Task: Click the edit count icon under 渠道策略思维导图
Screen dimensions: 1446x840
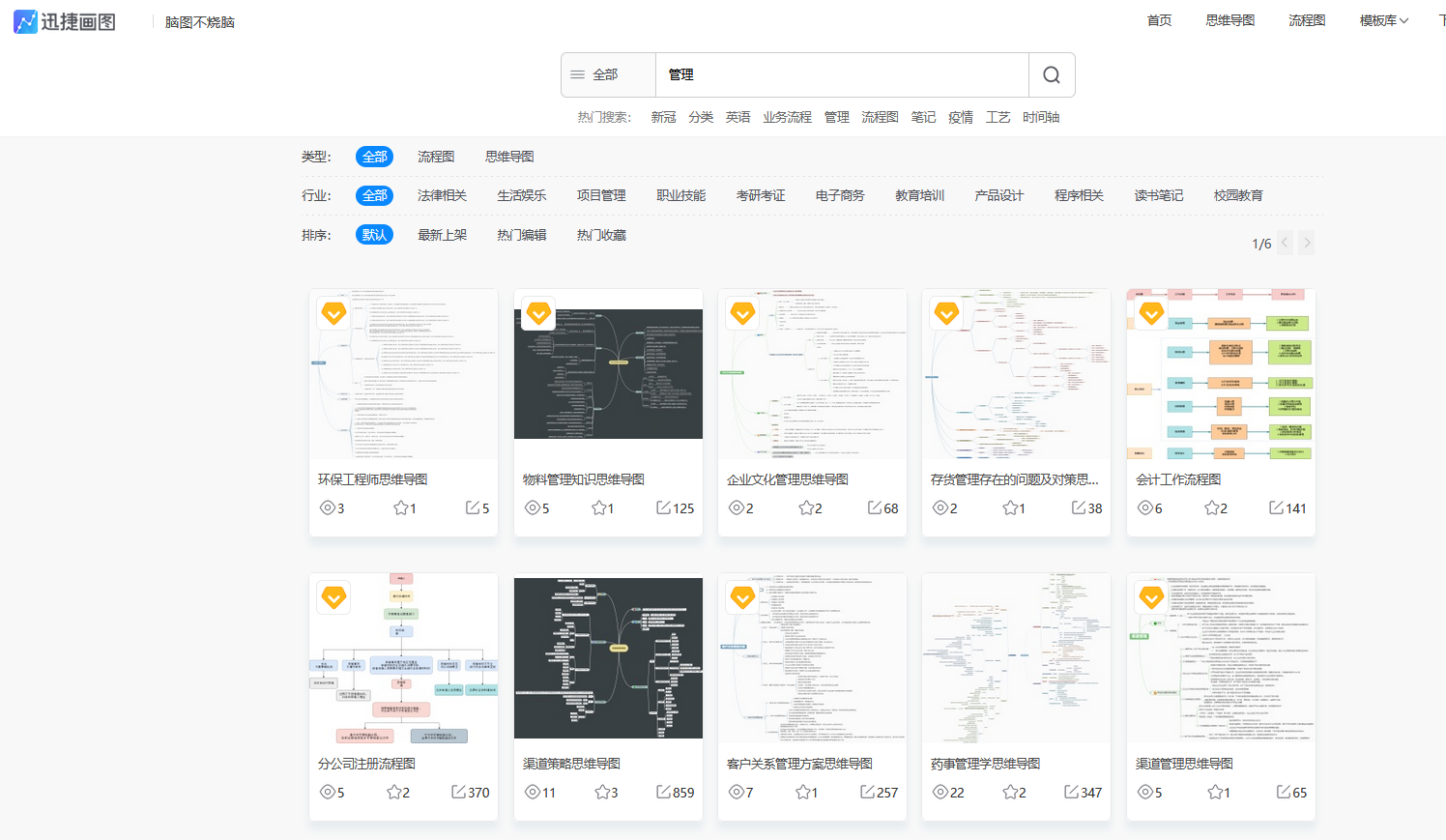Action: point(663,792)
